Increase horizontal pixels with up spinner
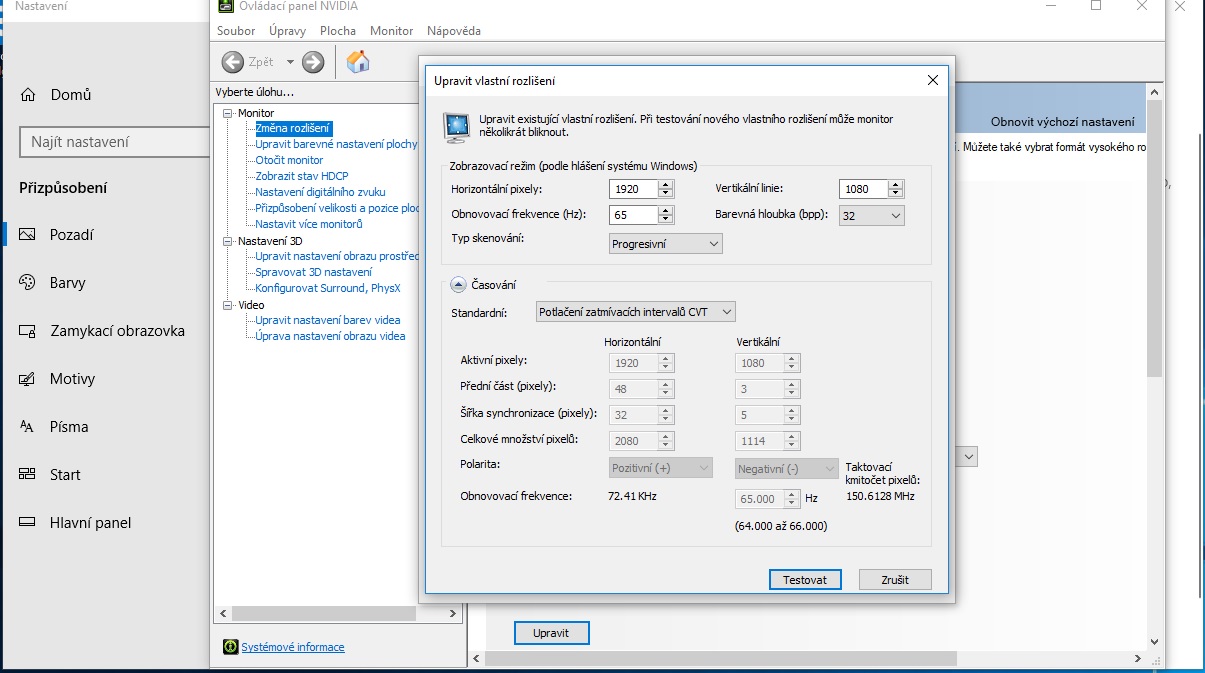This screenshot has height=673, width=1205. click(x=666, y=184)
